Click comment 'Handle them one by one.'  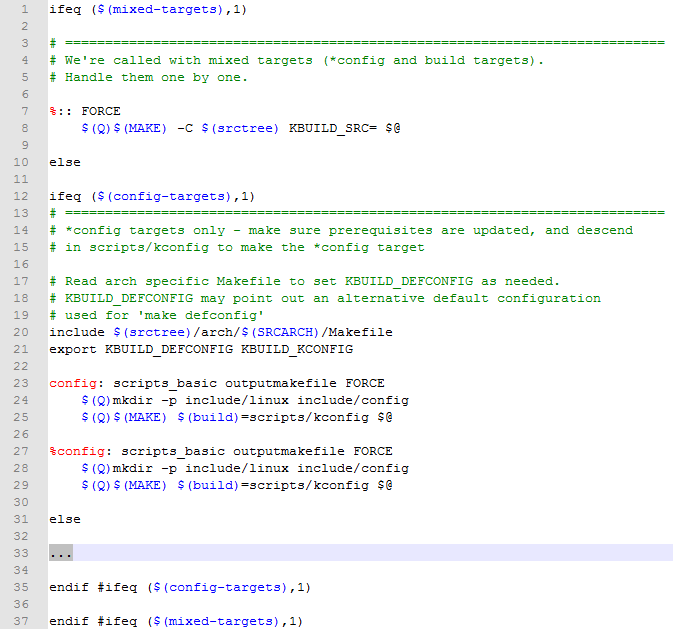[x=156, y=78]
